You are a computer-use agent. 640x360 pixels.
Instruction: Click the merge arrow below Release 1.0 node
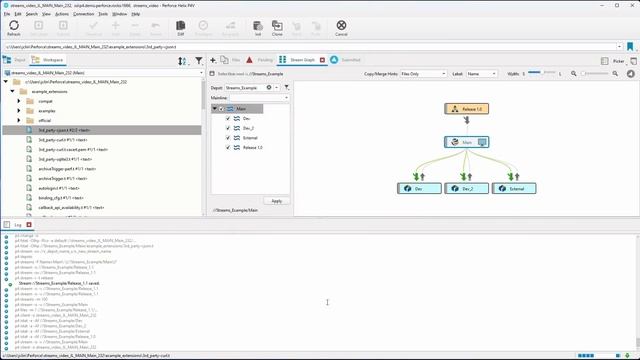pyautogui.click(x=467, y=120)
